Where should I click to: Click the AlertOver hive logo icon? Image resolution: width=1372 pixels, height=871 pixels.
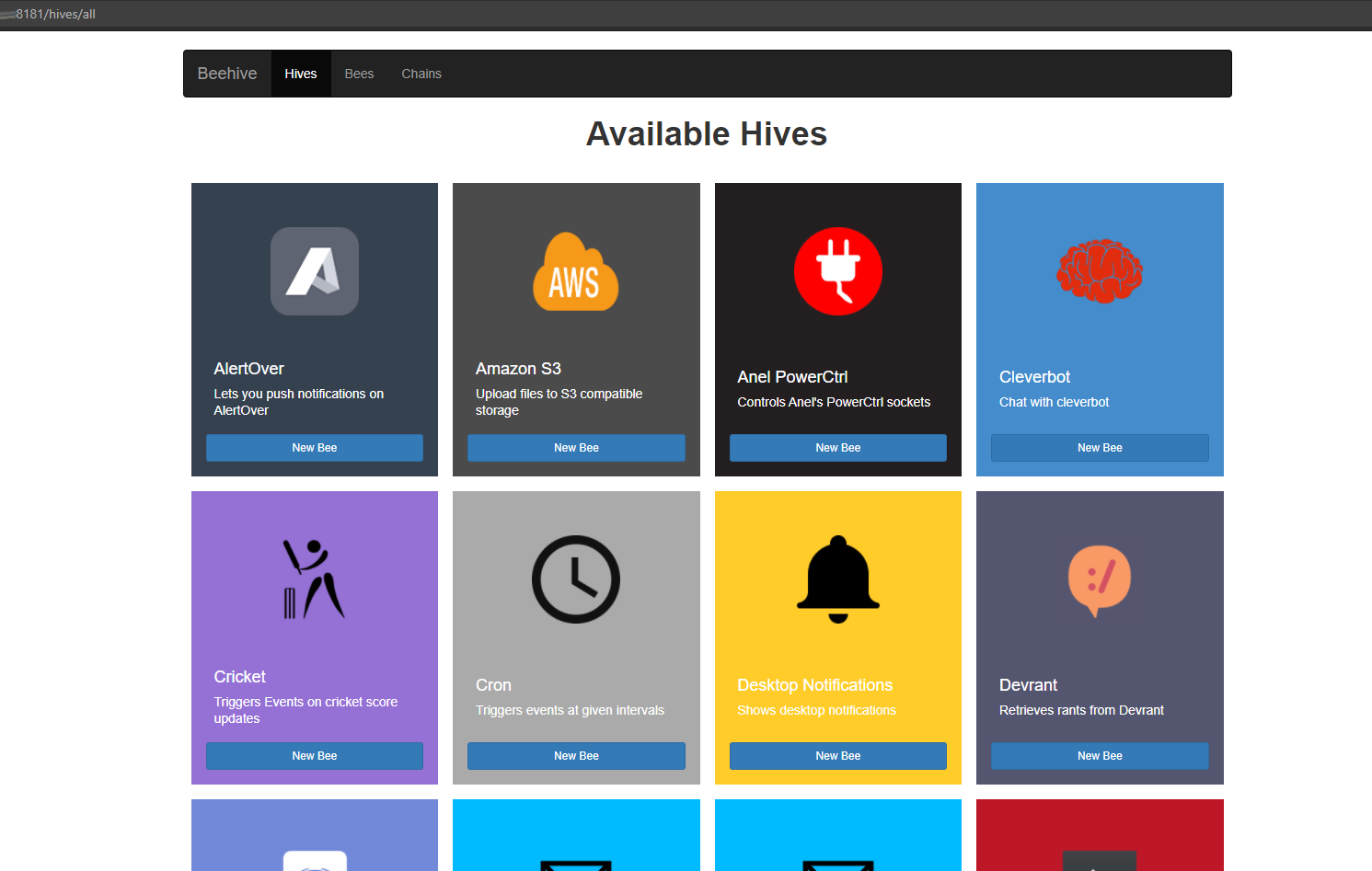point(315,271)
